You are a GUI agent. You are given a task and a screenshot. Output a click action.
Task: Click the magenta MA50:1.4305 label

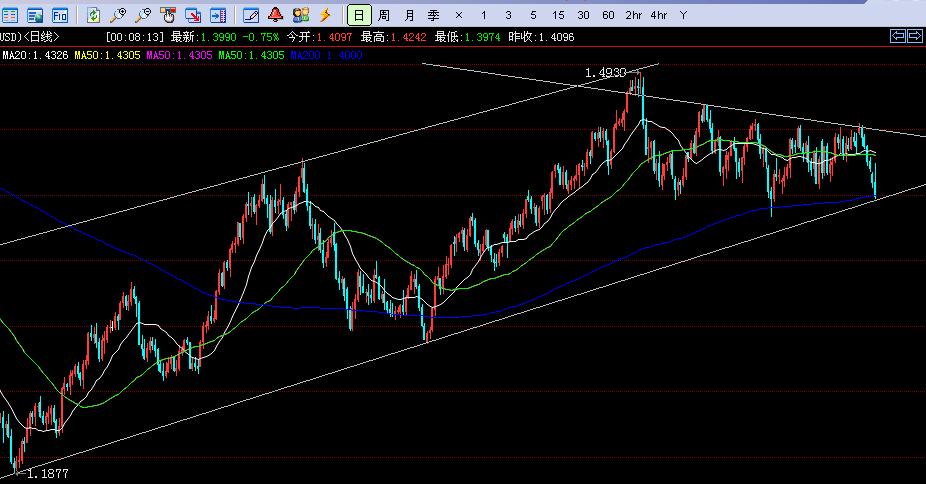pos(180,55)
